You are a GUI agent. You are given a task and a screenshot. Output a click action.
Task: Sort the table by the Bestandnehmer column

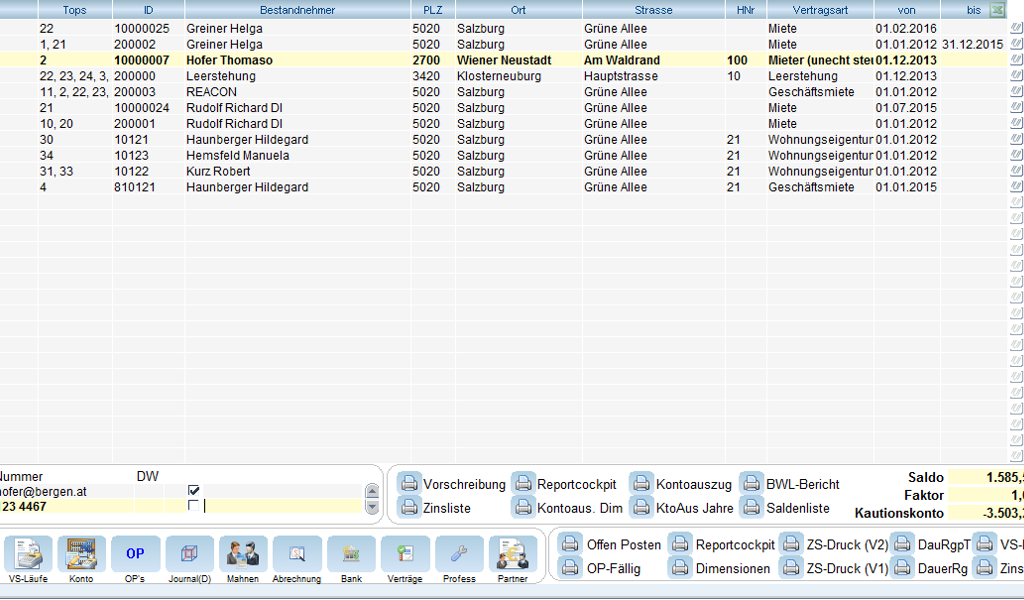pos(296,10)
